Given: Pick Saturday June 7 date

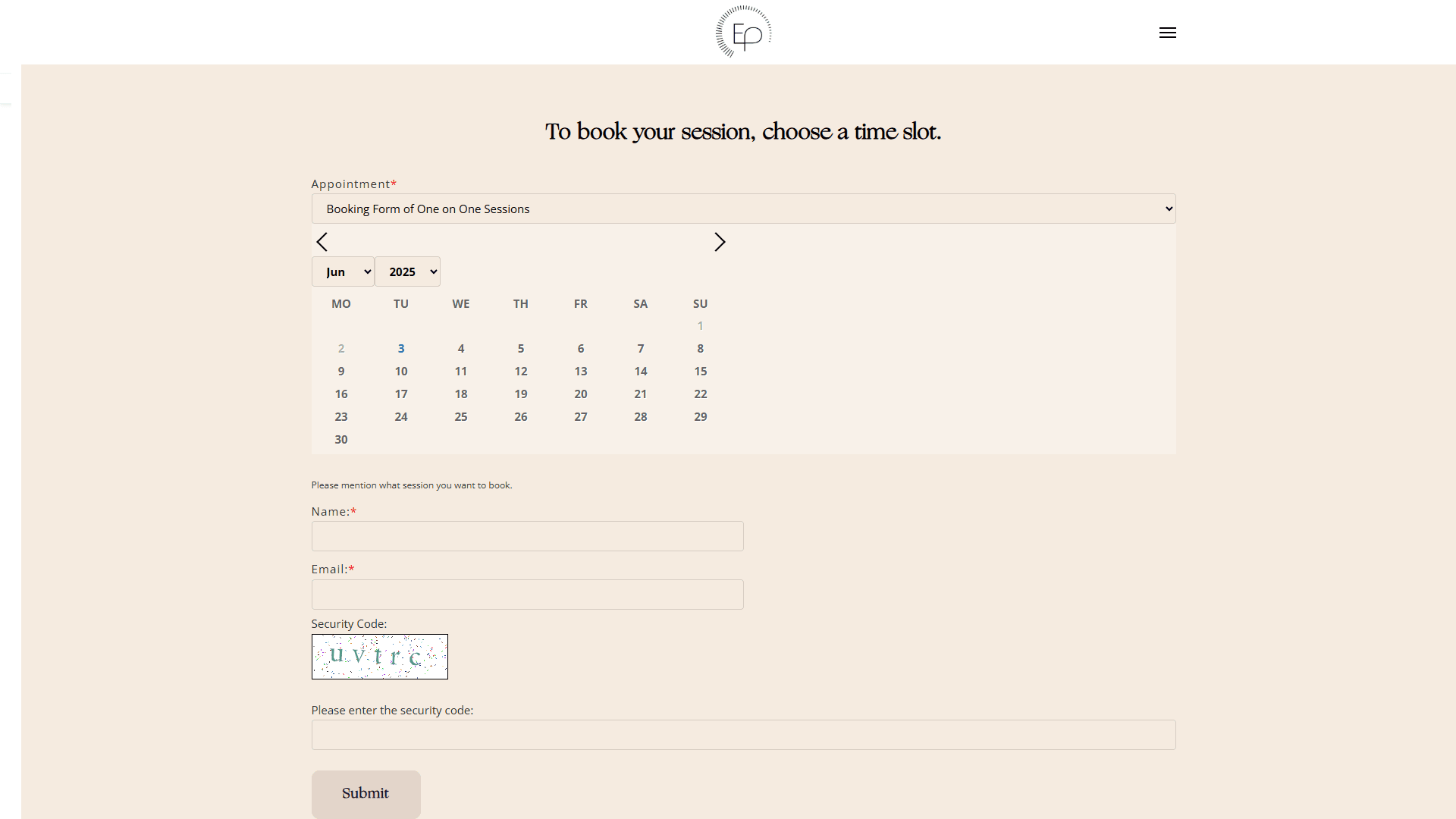Looking at the screenshot, I should (x=641, y=348).
